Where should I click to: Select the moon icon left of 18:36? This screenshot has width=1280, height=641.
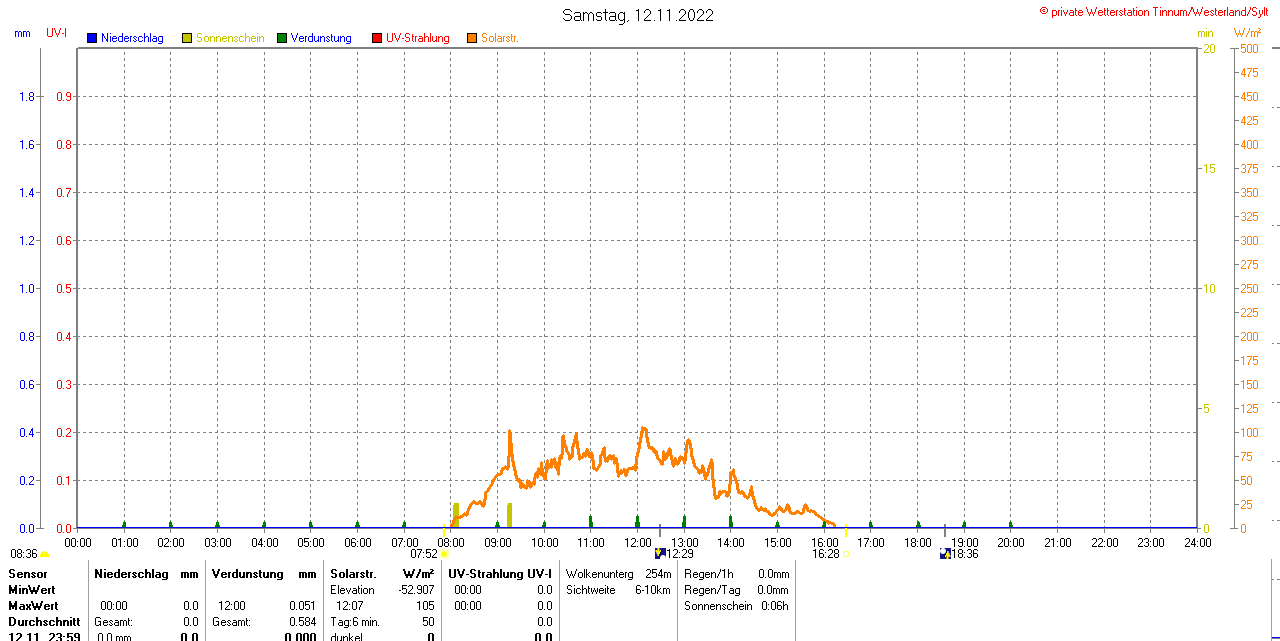coord(945,553)
